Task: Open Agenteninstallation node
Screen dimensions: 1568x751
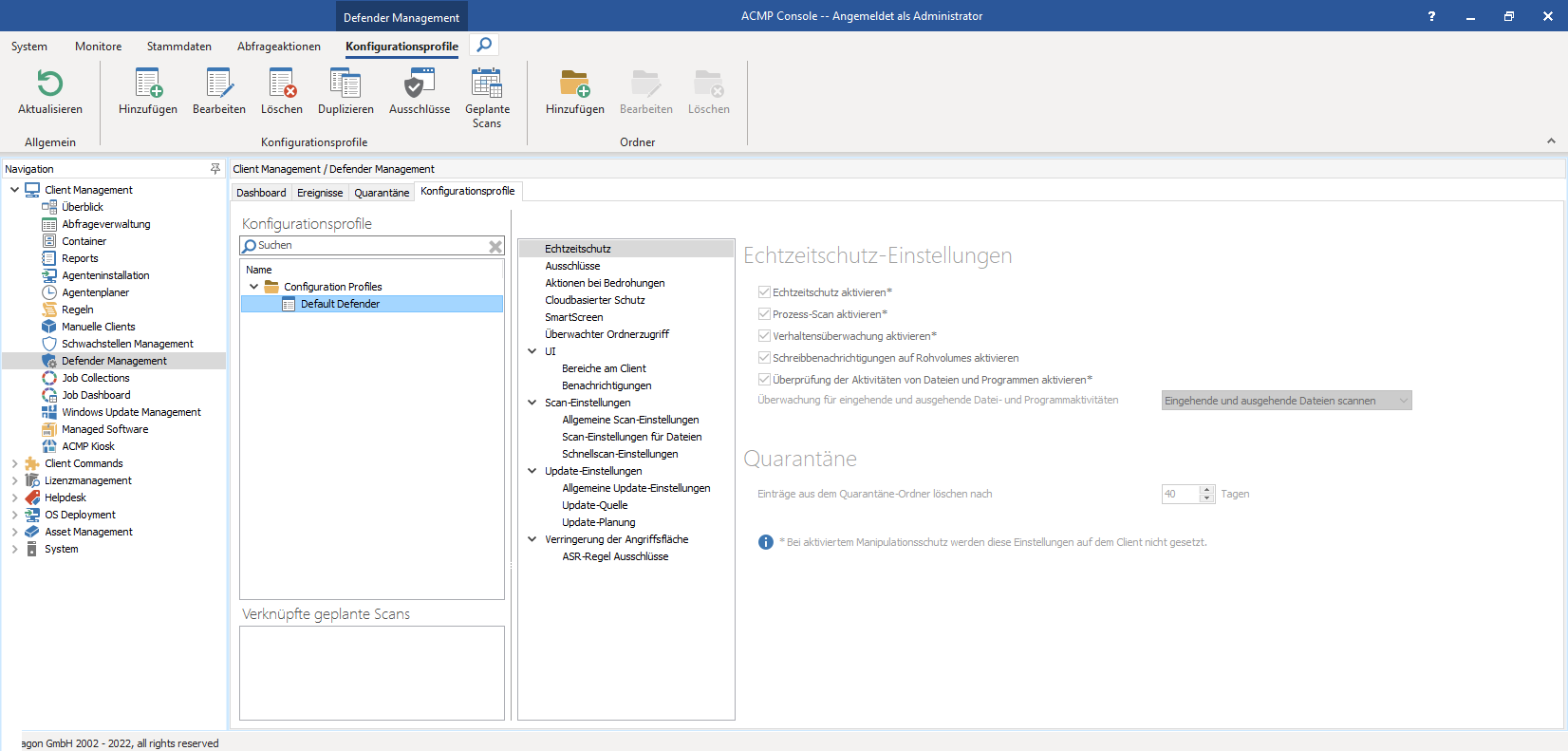Action: (105, 275)
